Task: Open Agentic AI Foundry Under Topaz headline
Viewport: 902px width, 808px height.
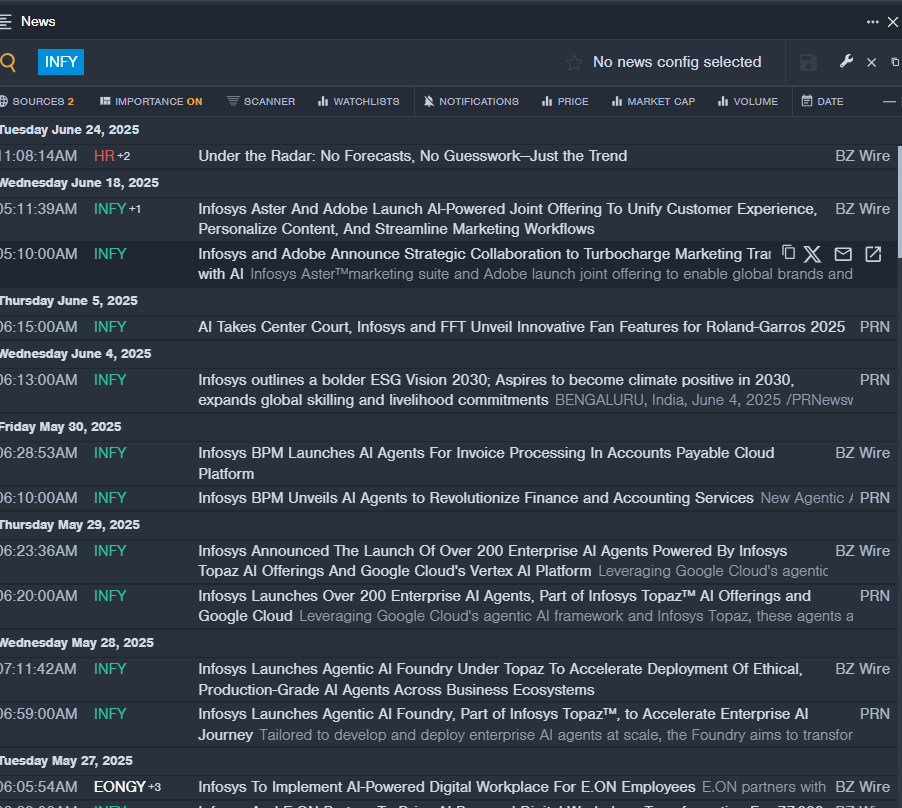Action: click(x=500, y=679)
